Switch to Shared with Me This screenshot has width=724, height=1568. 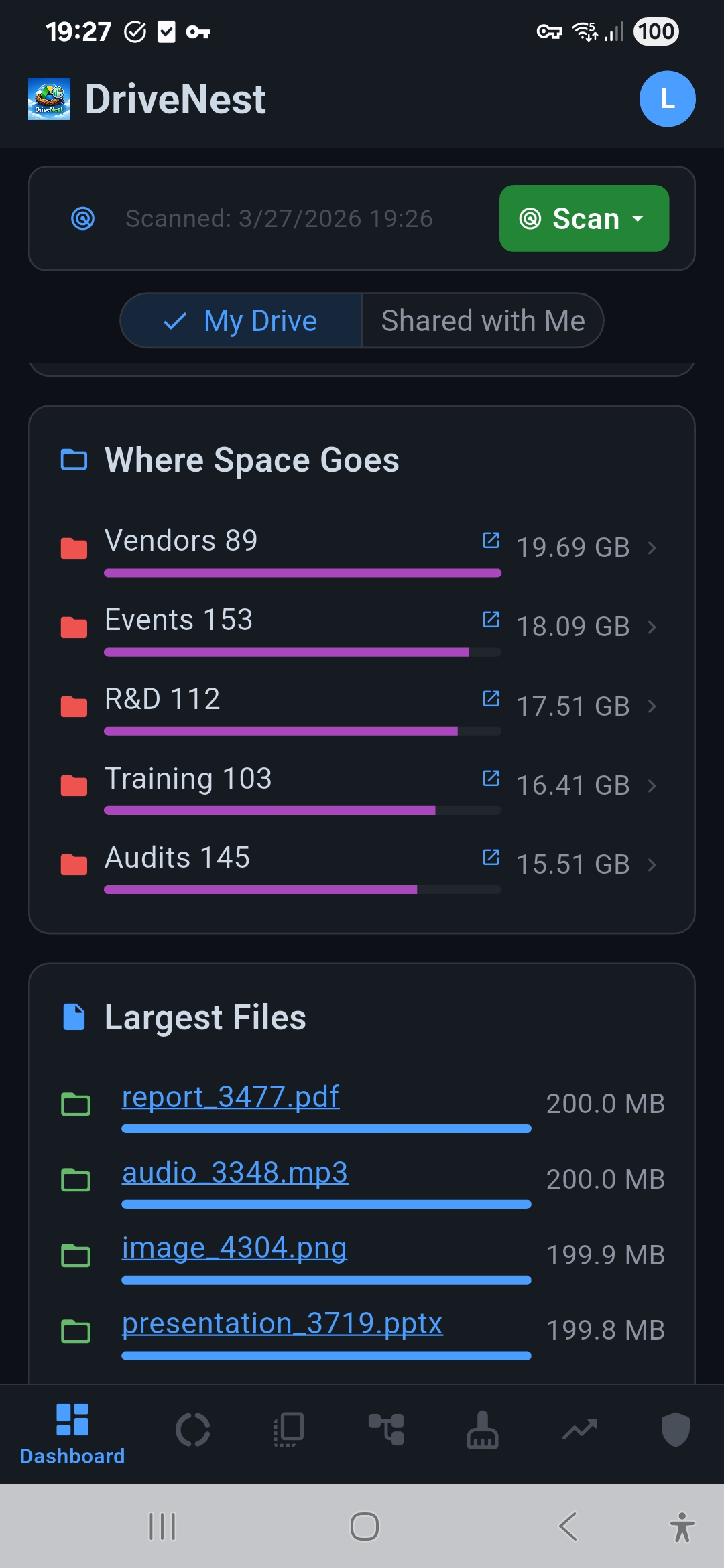483,320
